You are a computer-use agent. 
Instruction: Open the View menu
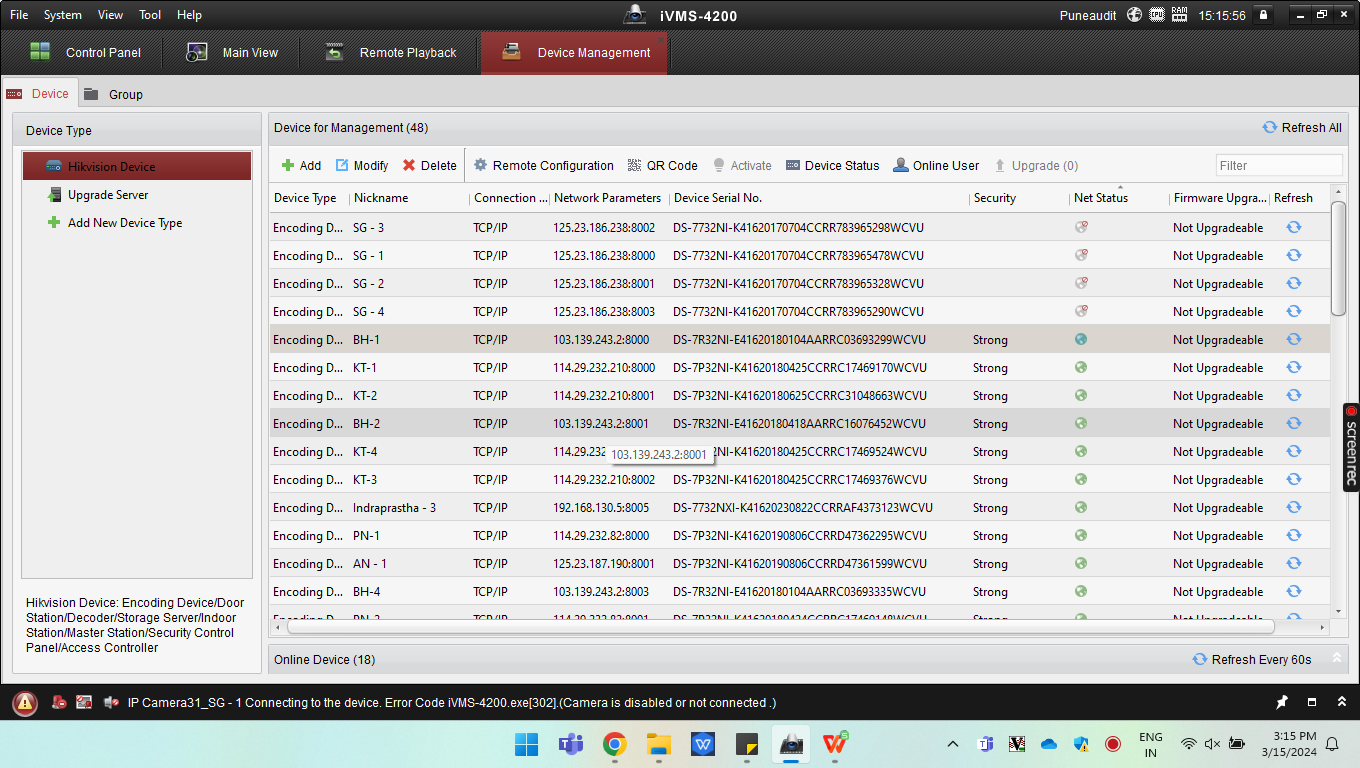tap(111, 15)
